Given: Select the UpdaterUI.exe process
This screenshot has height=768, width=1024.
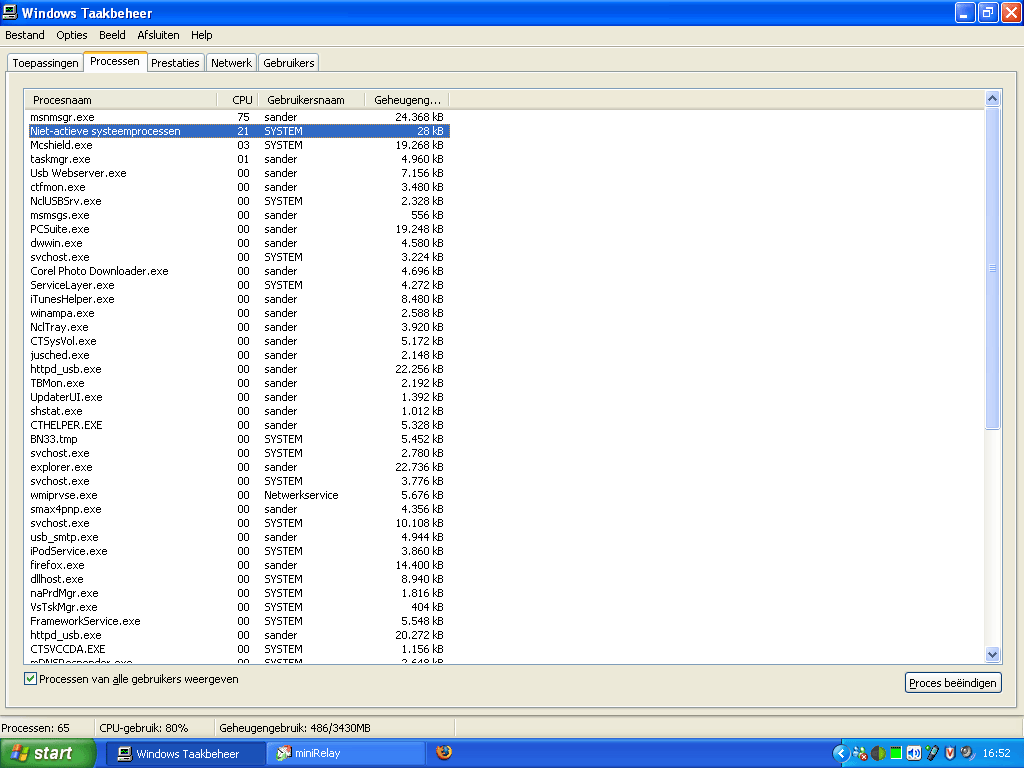Looking at the screenshot, I should 239,397.
